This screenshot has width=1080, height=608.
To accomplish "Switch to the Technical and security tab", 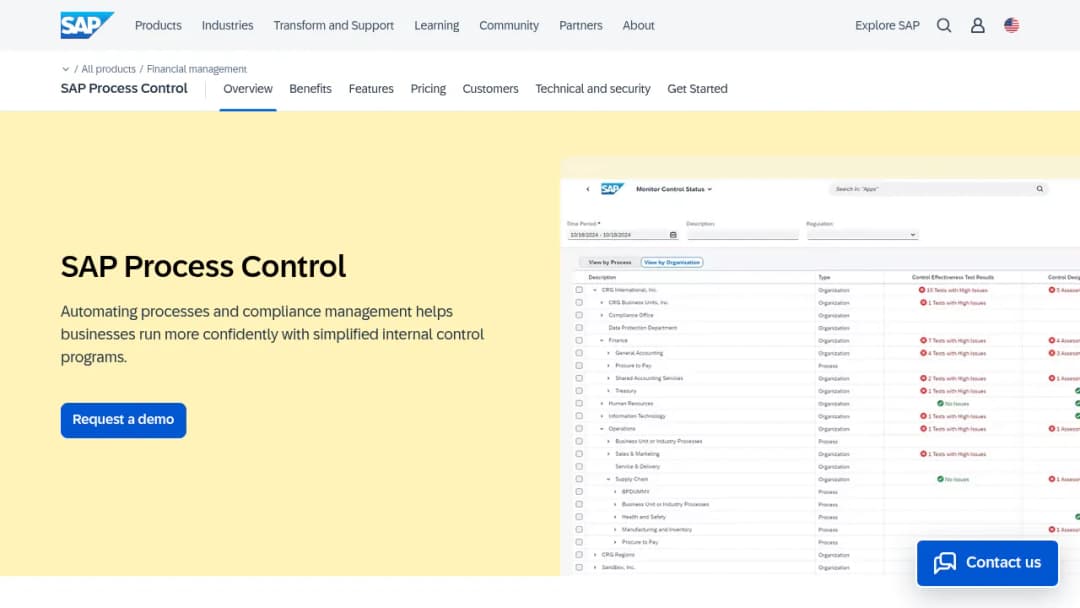I will (x=593, y=89).
